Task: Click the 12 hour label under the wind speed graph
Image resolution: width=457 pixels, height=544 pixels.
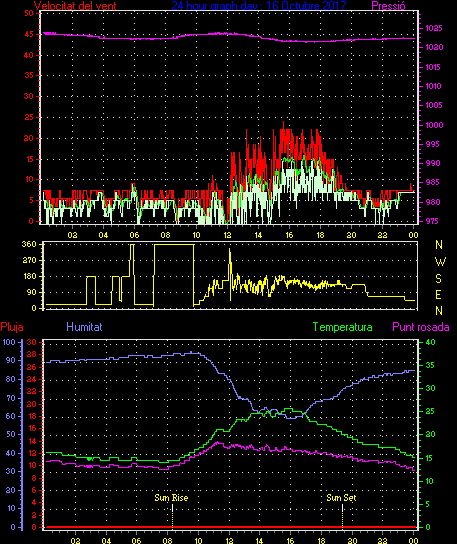Action: click(x=227, y=235)
